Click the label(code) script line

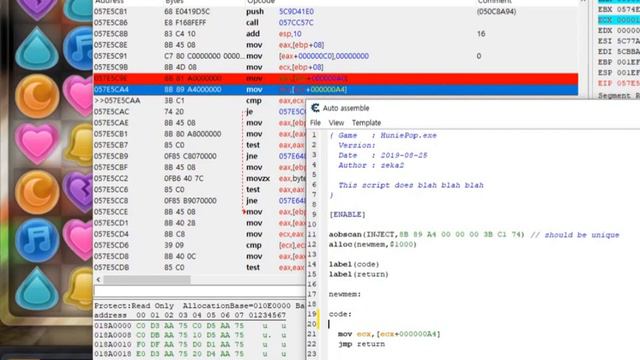pos(354,264)
